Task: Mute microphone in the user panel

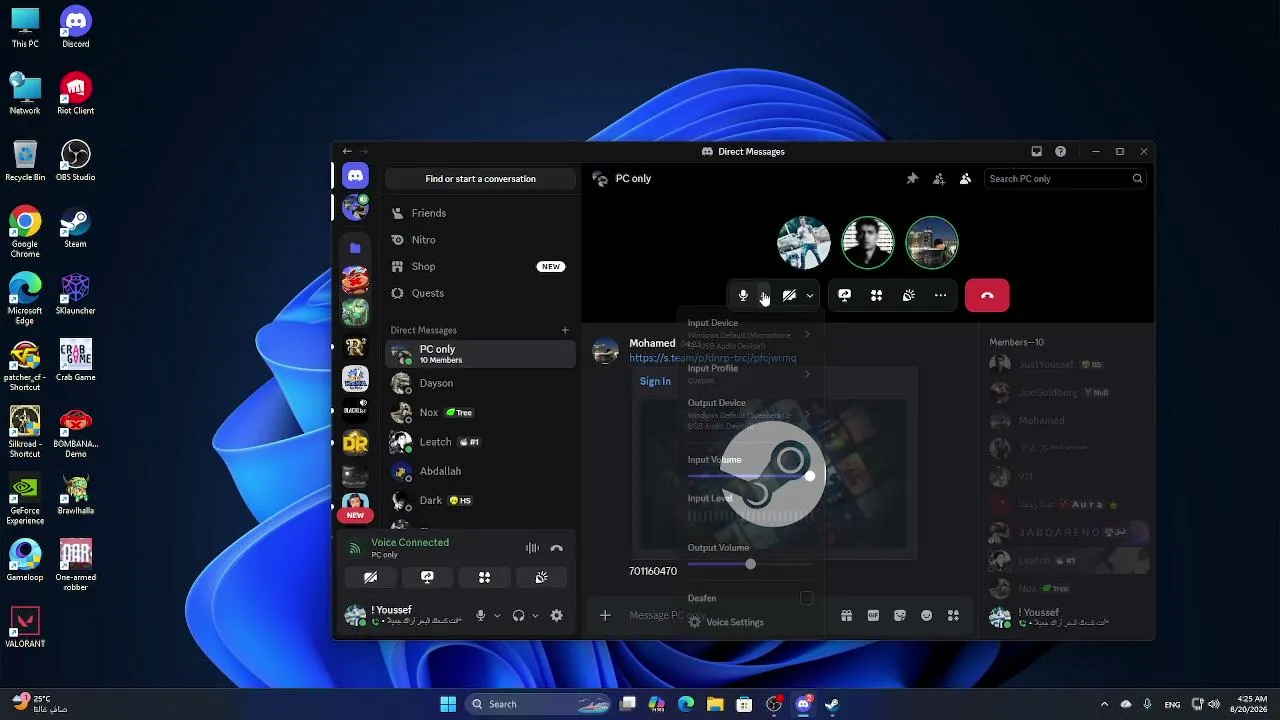Action: [481, 616]
